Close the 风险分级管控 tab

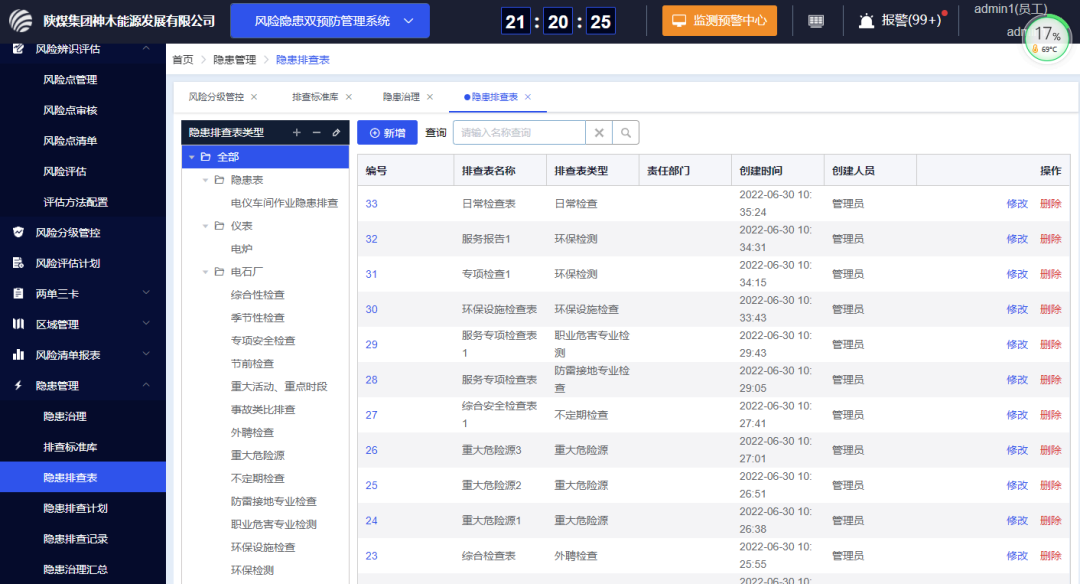254,97
